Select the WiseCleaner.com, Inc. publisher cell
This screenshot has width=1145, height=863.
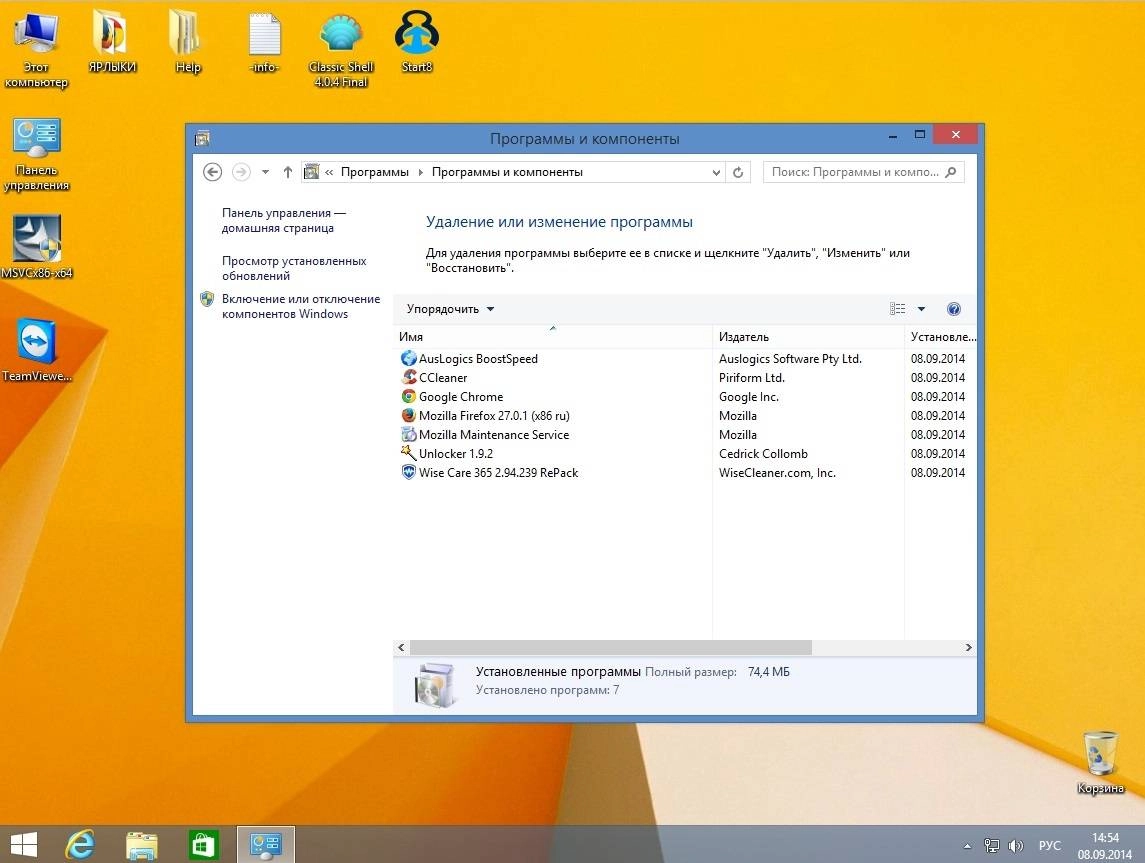pyautogui.click(x=777, y=472)
